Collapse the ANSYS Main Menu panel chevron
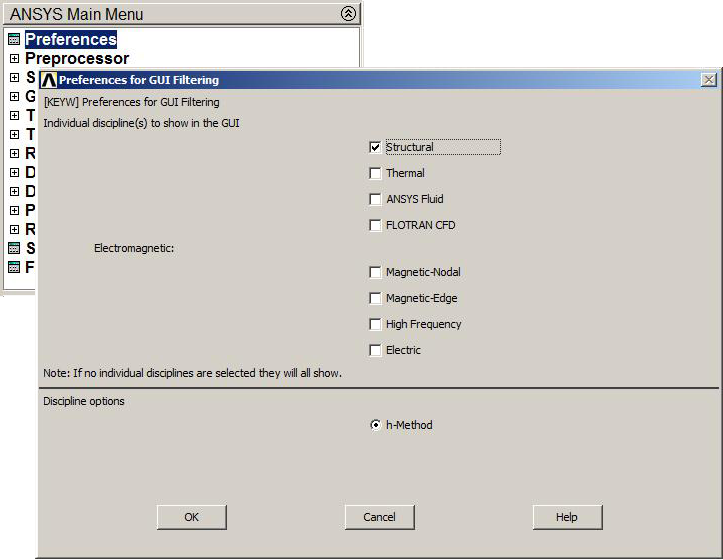 coord(347,14)
